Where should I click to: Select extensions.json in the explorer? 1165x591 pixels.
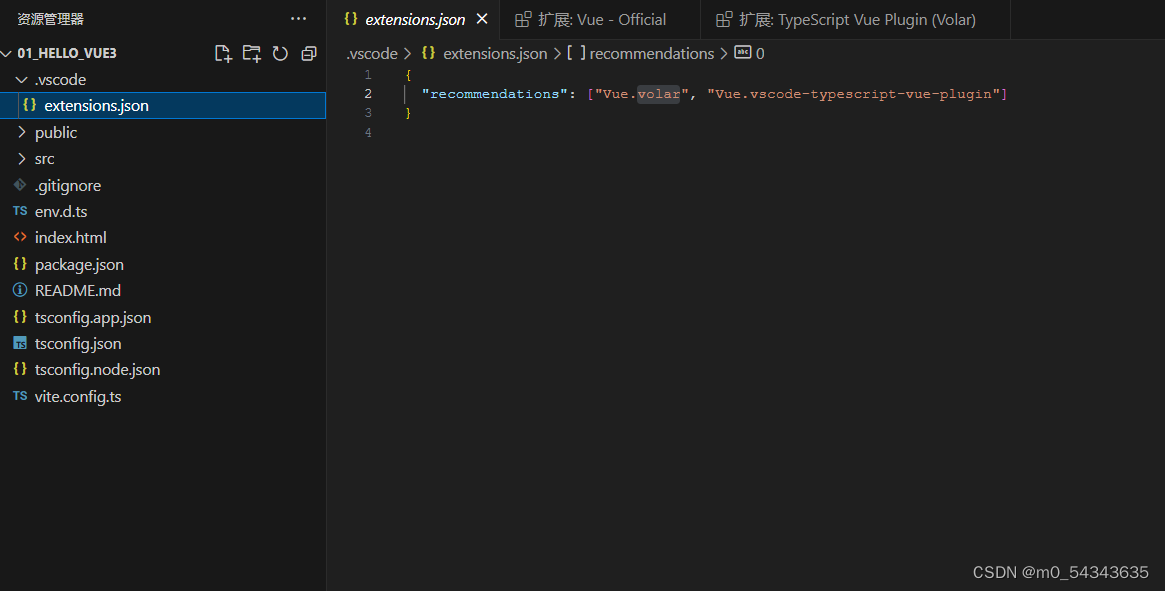[x=96, y=105]
